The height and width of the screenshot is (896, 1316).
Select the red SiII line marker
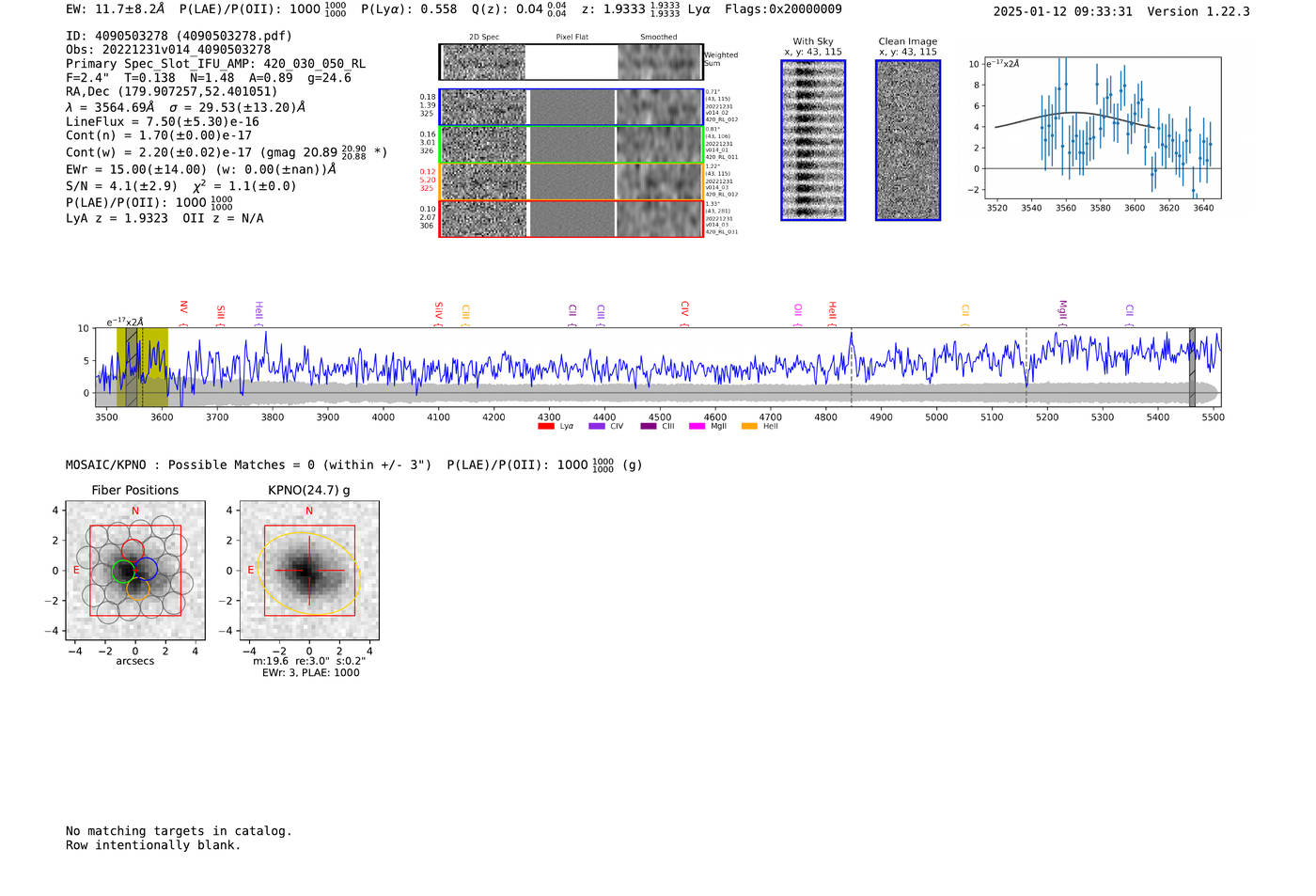(x=221, y=314)
